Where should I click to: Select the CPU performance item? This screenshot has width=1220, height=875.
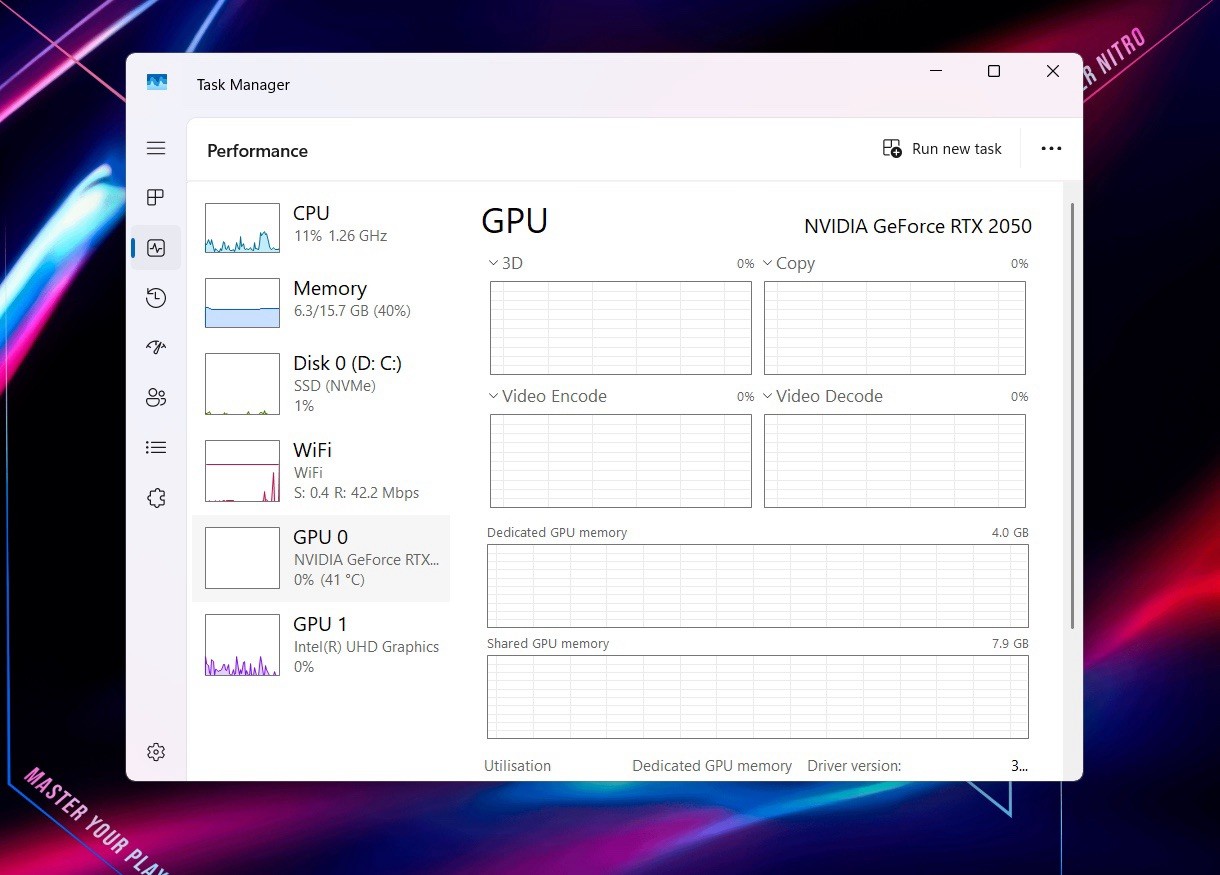click(321, 228)
